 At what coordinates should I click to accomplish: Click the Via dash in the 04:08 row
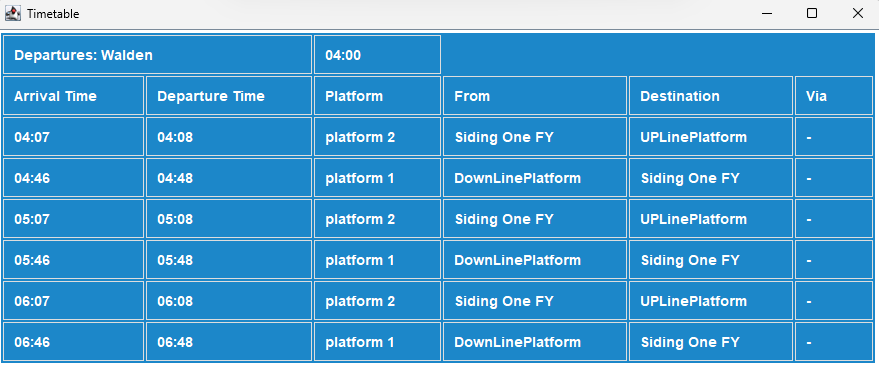834,137
